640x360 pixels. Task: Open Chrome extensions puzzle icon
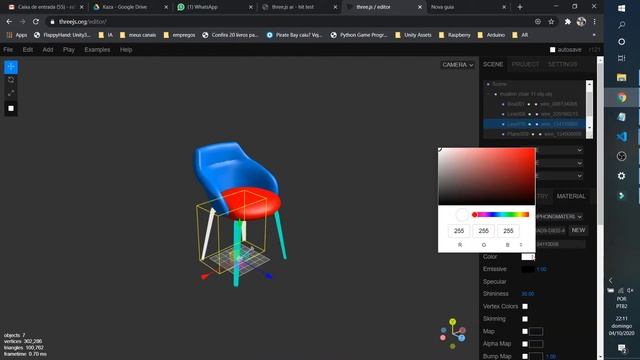click(567, 22)
